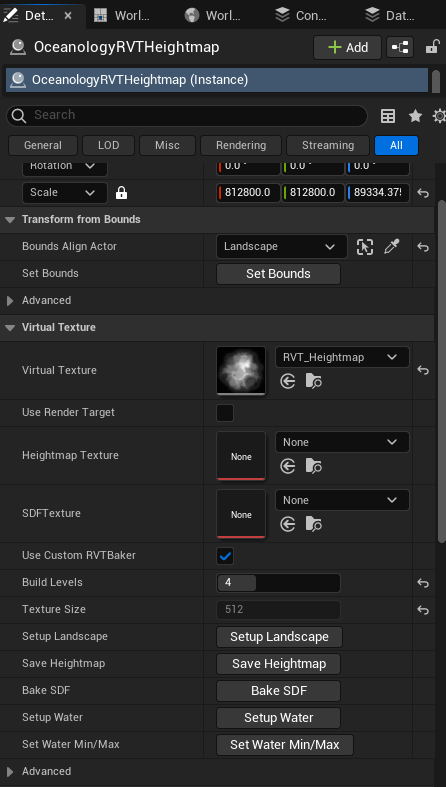Open the property matrix table icon
The width and height of the screenshot is (446, 787).
coord(388,116)
